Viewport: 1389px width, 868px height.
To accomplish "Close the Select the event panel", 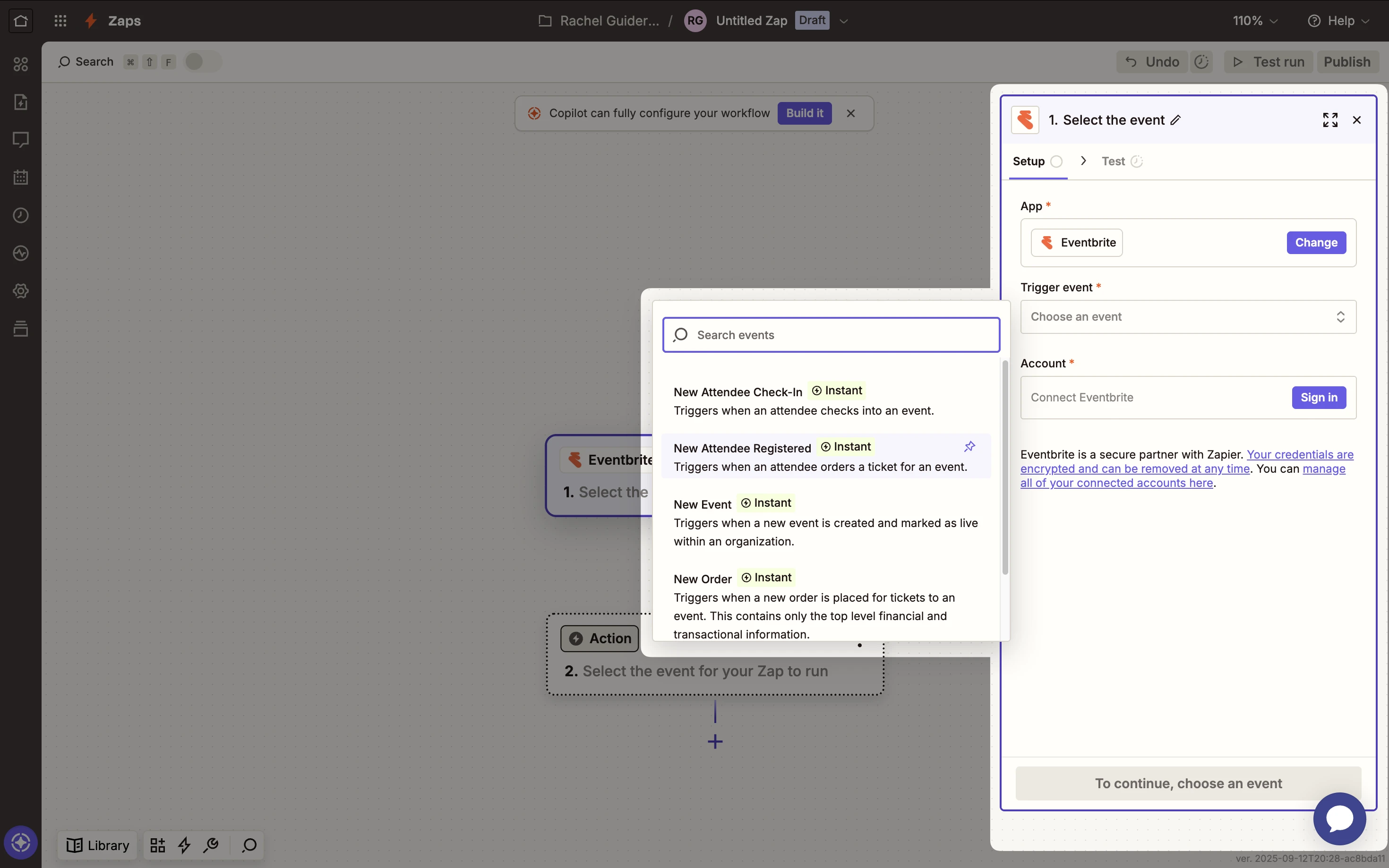I will pyautogui.click(x=1357, y=120).
